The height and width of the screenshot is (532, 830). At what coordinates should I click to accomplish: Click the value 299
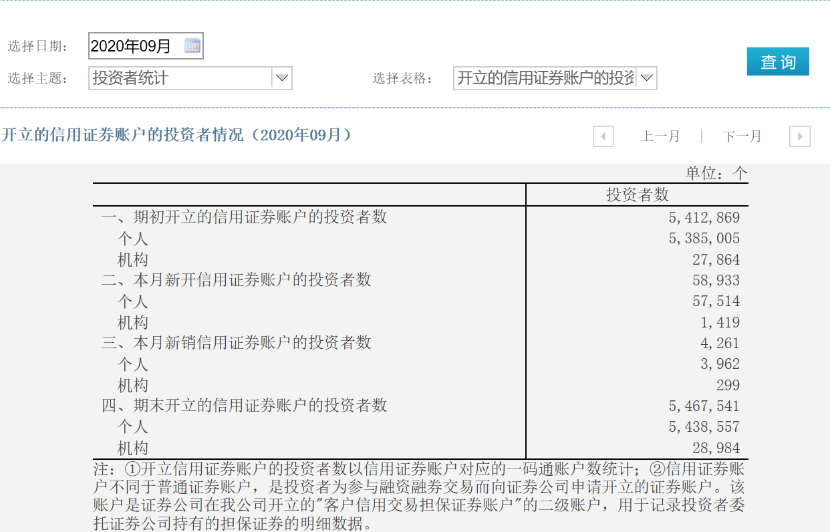click(728, 385)
